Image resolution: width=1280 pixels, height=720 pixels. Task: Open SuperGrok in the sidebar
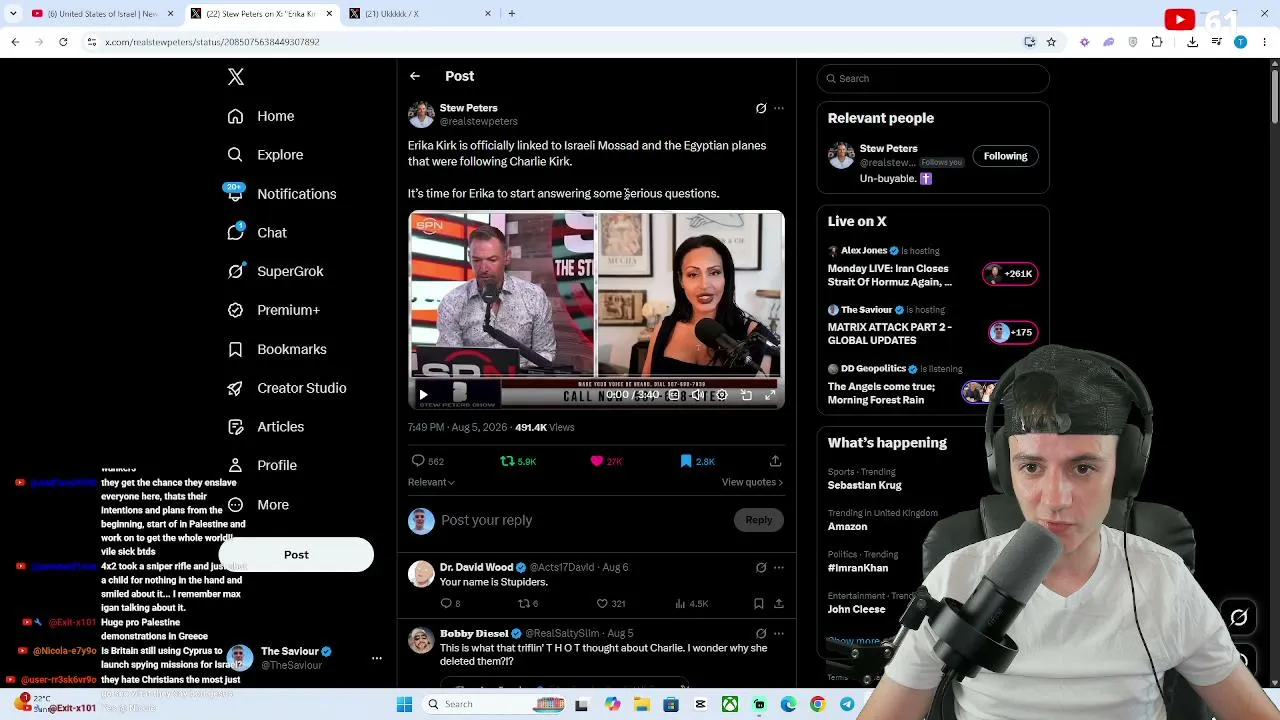[x=275, y=271]
